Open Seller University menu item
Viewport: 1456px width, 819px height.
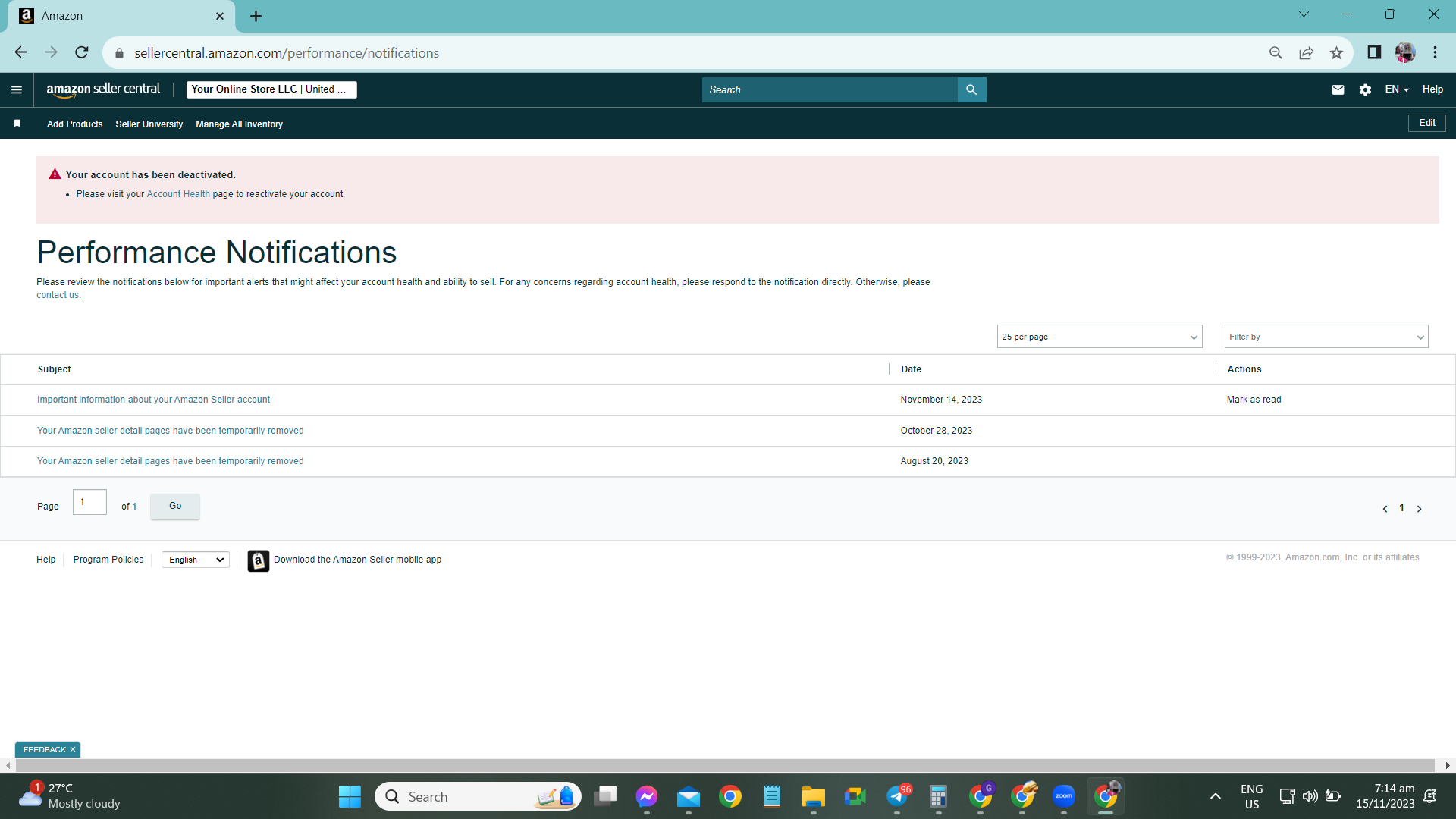149,124
